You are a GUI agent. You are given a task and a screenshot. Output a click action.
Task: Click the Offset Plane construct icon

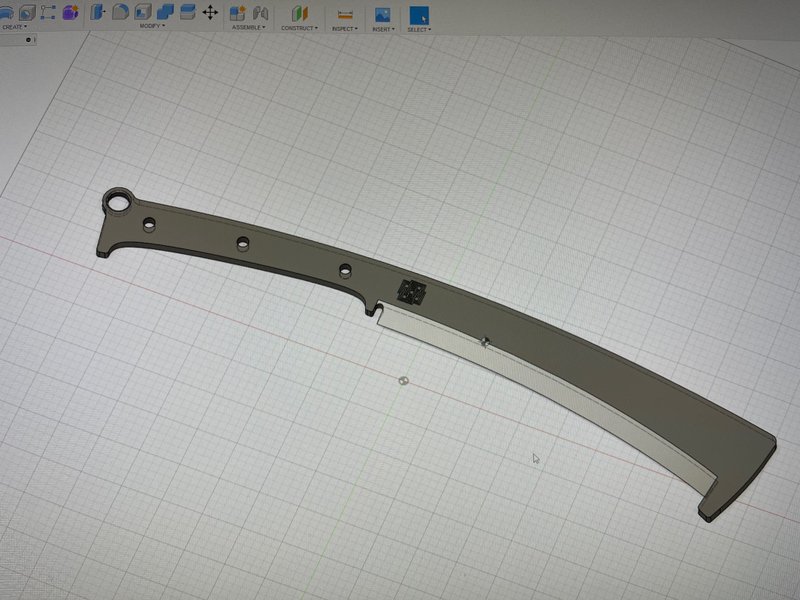[x=300, y=14]
